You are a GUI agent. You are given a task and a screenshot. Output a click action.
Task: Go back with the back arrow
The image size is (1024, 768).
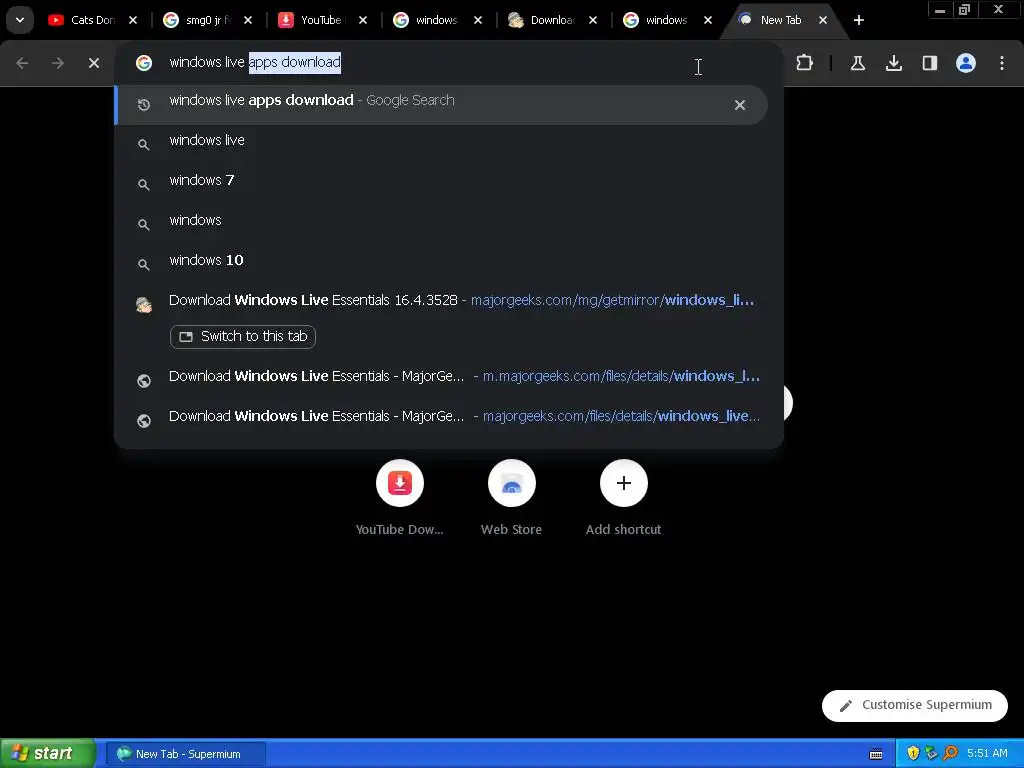point(22,63)
